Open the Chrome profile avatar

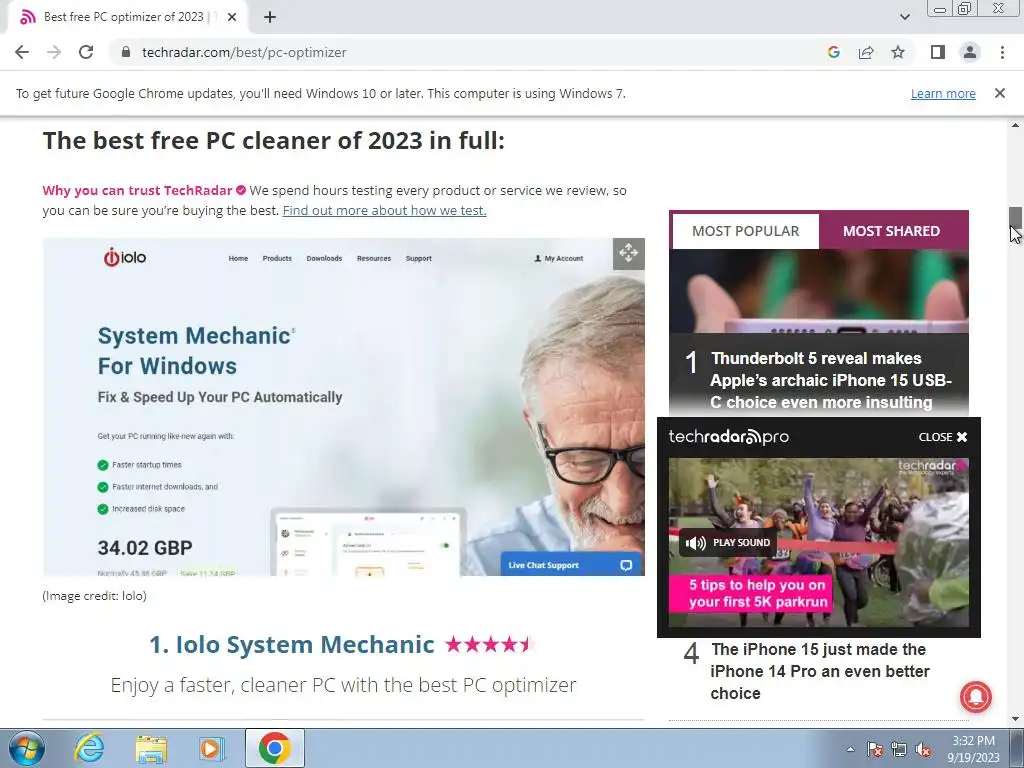[x=970, y=52]
